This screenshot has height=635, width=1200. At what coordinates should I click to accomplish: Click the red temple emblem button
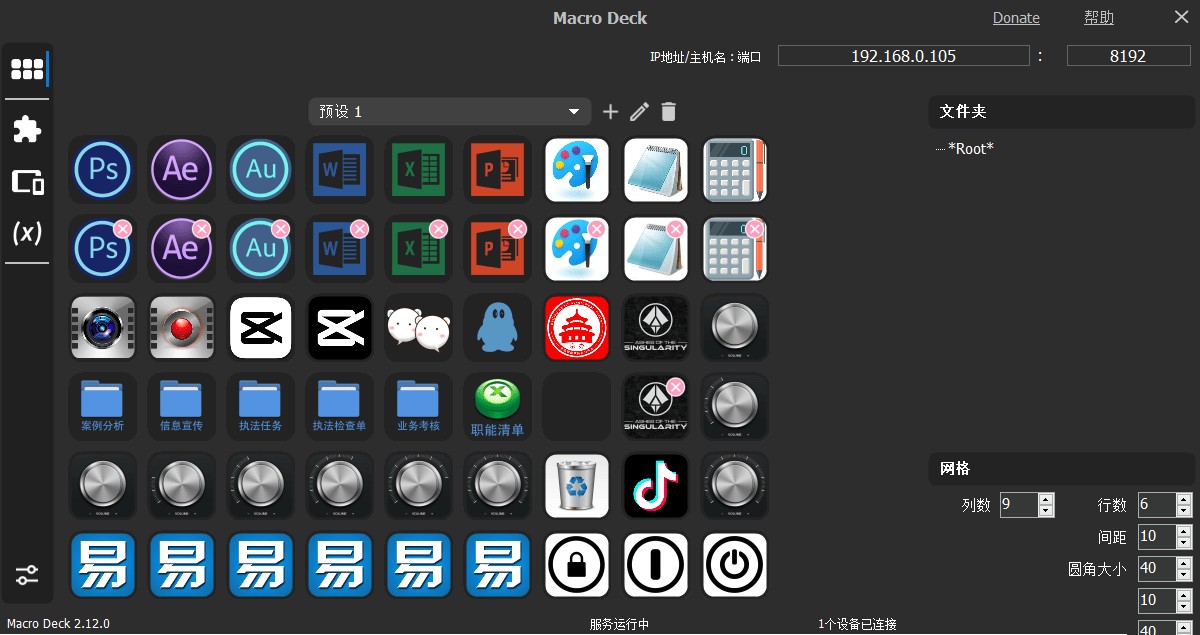[x=577, y=327]
